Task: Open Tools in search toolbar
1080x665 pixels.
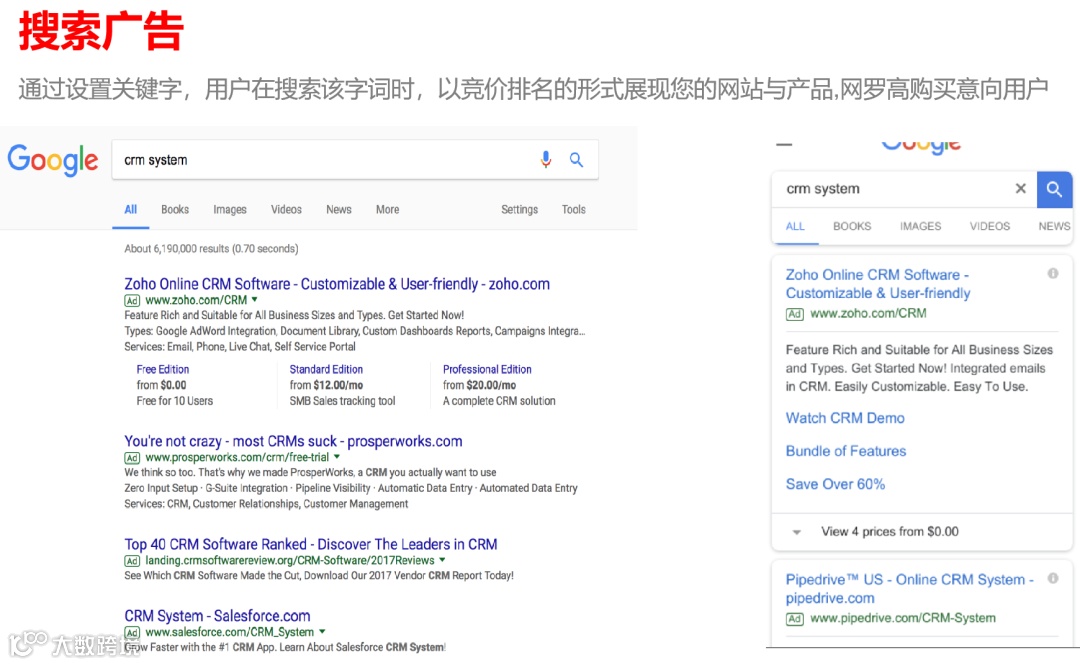Action: (x=573, y=209)
